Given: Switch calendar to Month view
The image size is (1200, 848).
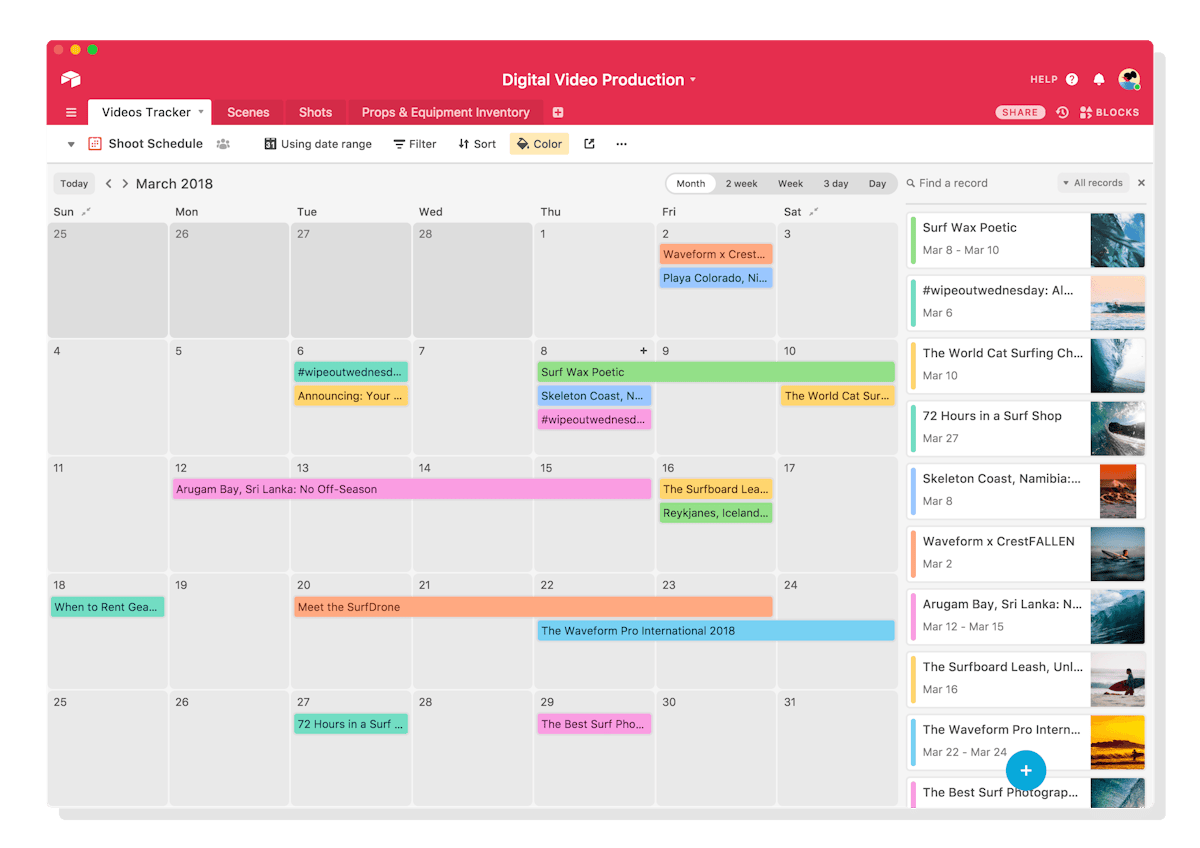Looking at the screenshot, I should (x=690, y=184).
